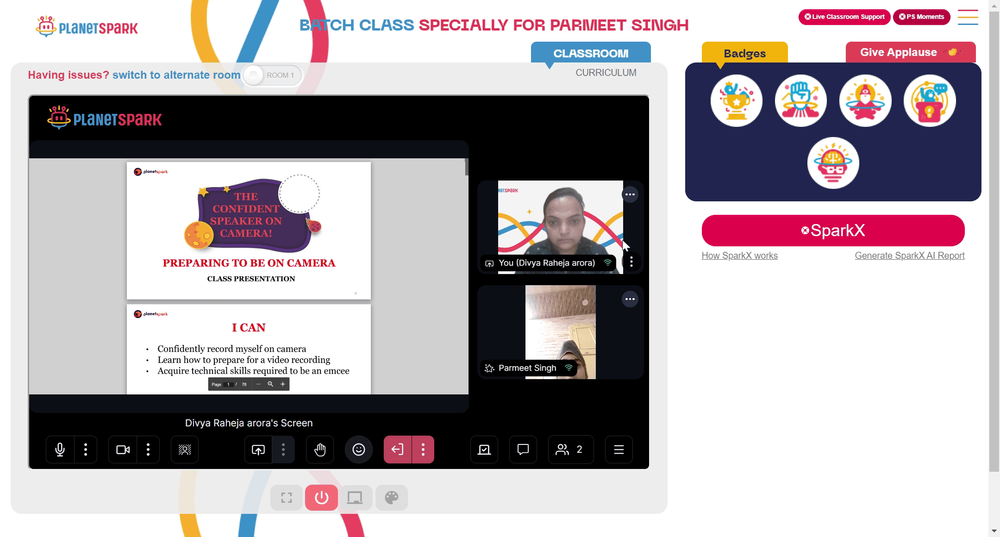The width and height of the screenshot is (1000, 537).
Task: Select Divya Raheja arora's video thumbnail
Action: [x=561, y=227]
